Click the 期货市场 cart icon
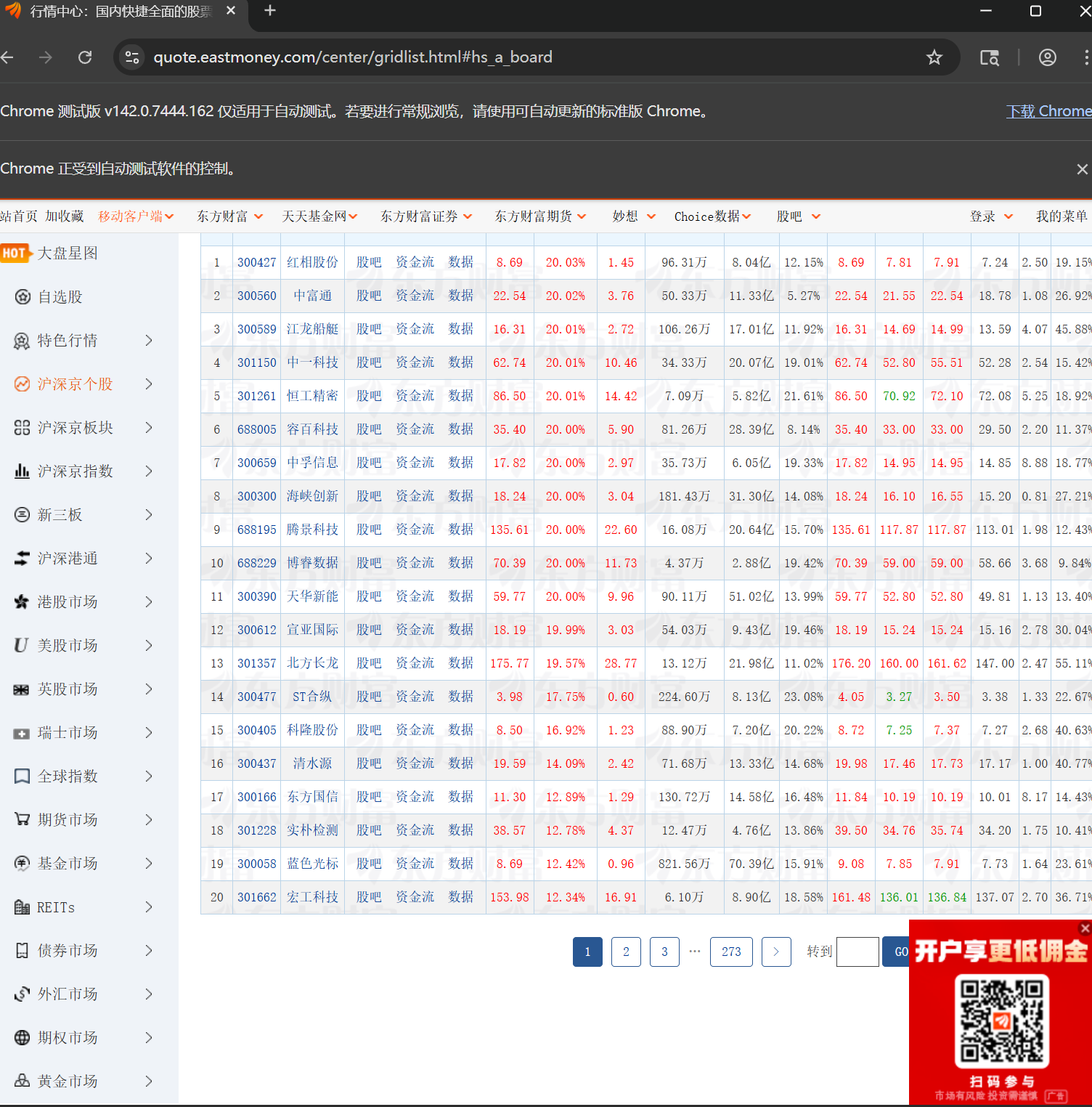The height and width of the screenshot is (1107, 1092). pyautogui.click(x=23, y=819)
